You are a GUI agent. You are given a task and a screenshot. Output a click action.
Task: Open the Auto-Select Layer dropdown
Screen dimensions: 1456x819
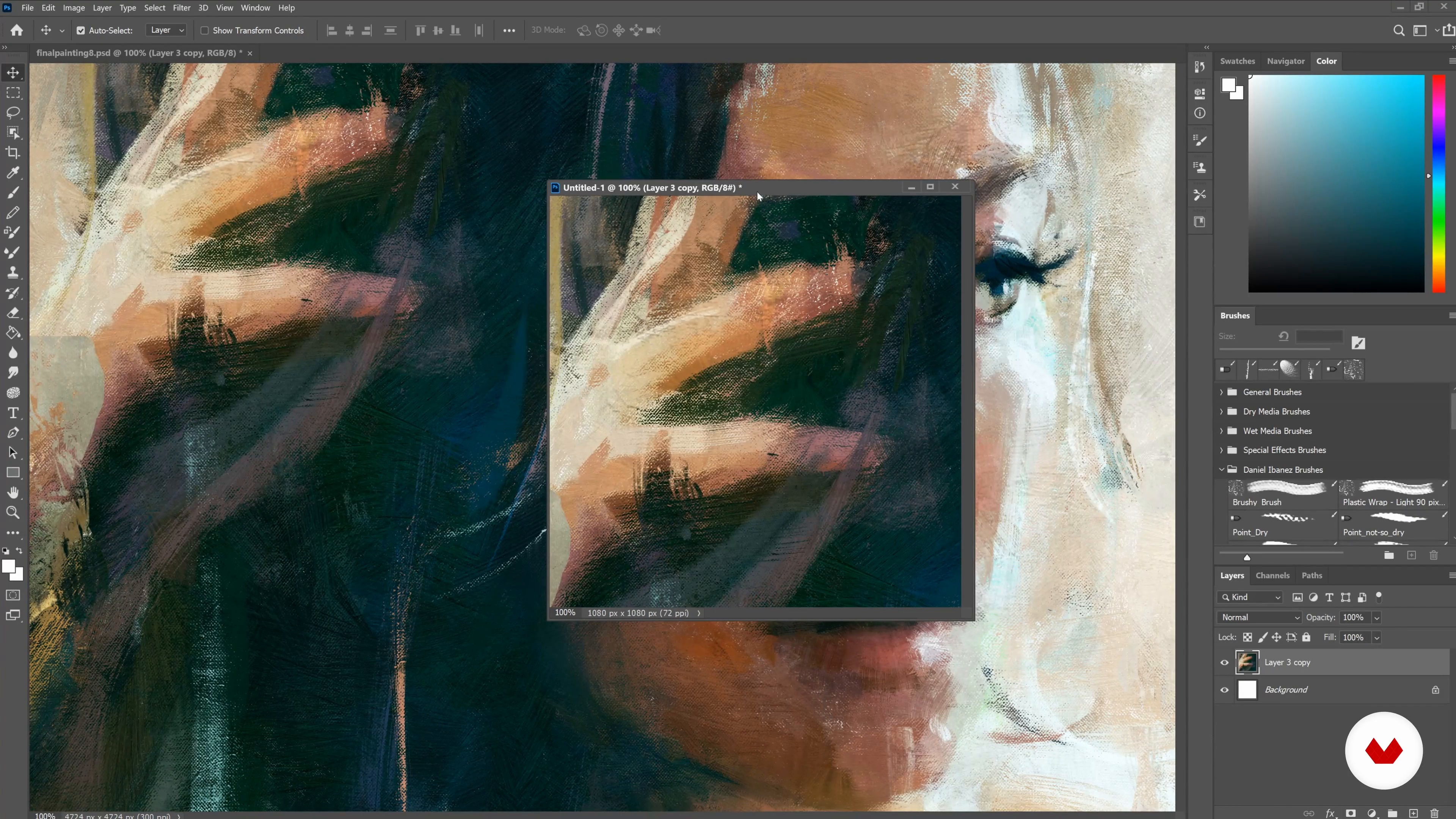pyautogui.click(x=166, y=30)
